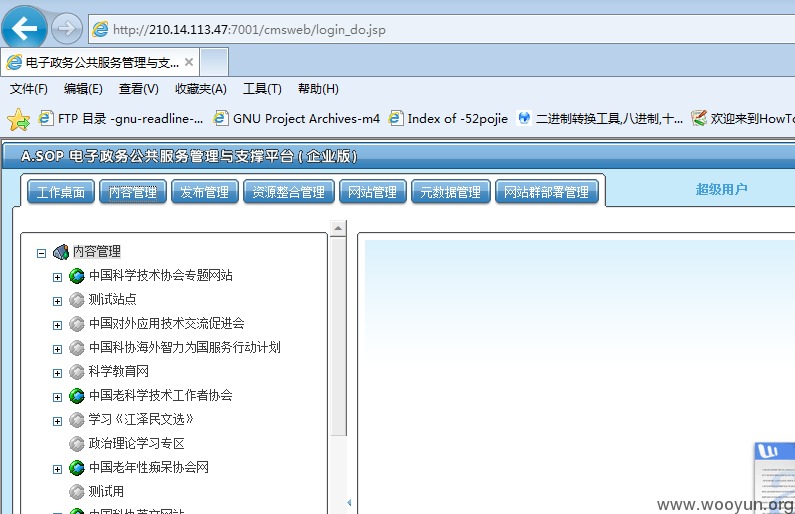Click the IE icon on the browser tab
This screenshot has height=514, width=795.
(14, 62)
